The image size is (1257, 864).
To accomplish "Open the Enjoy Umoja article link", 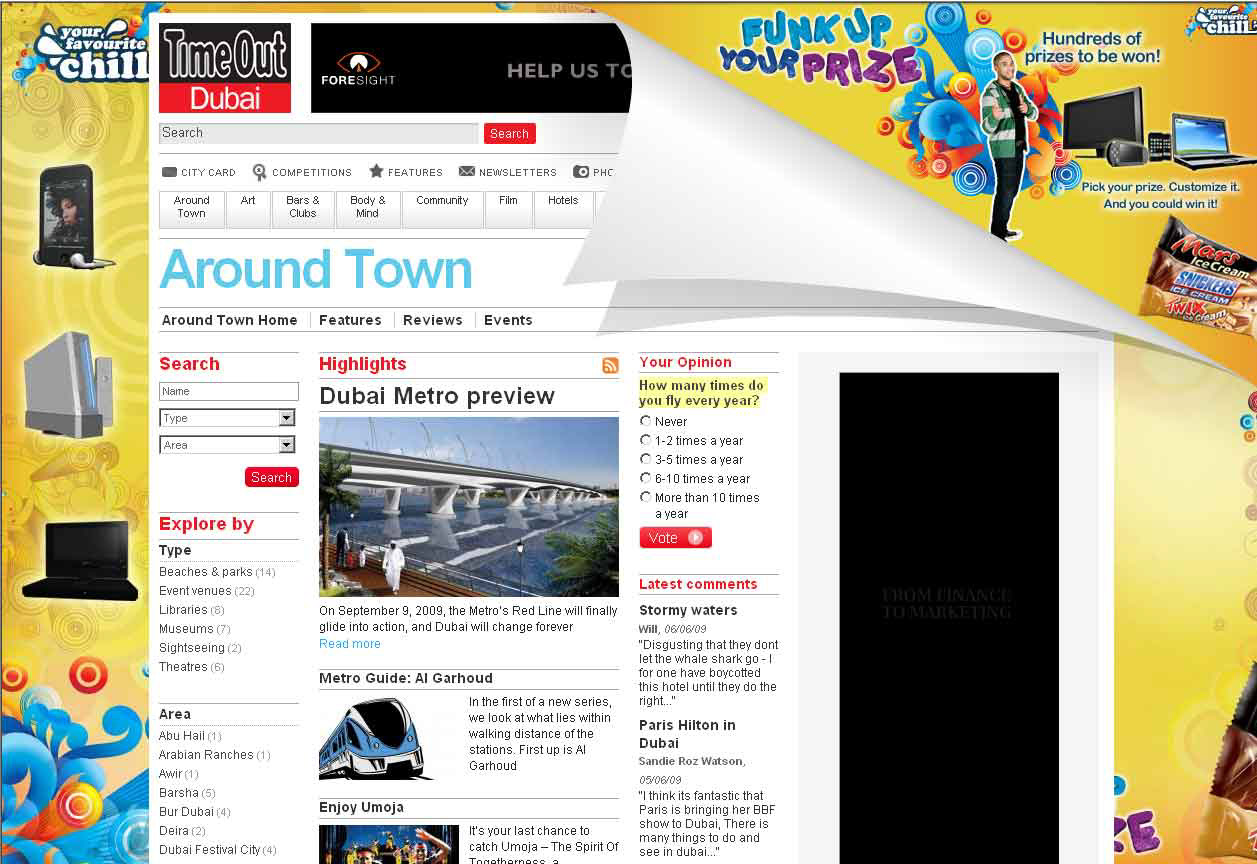I will click(x=361, y=807).
